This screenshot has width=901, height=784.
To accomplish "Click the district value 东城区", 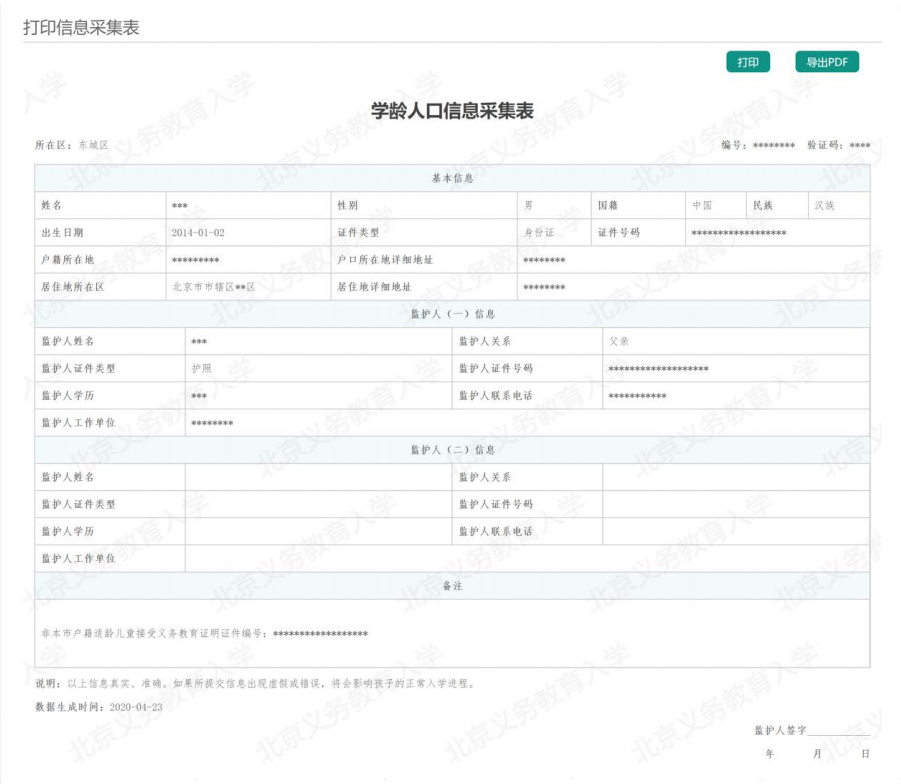I will pyautogui.click(x=93, y=146).
